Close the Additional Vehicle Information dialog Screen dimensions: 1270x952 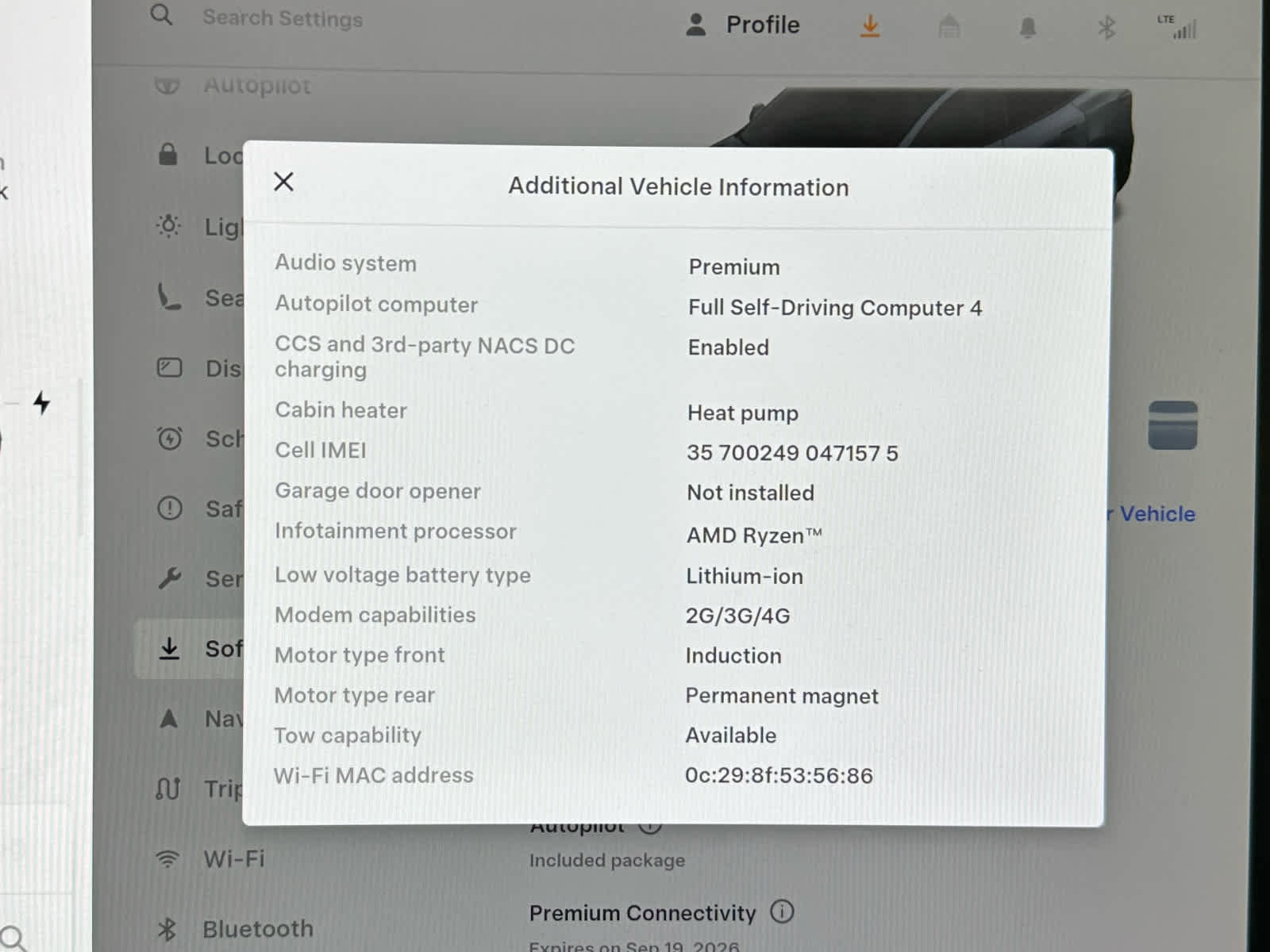[283, 182]
